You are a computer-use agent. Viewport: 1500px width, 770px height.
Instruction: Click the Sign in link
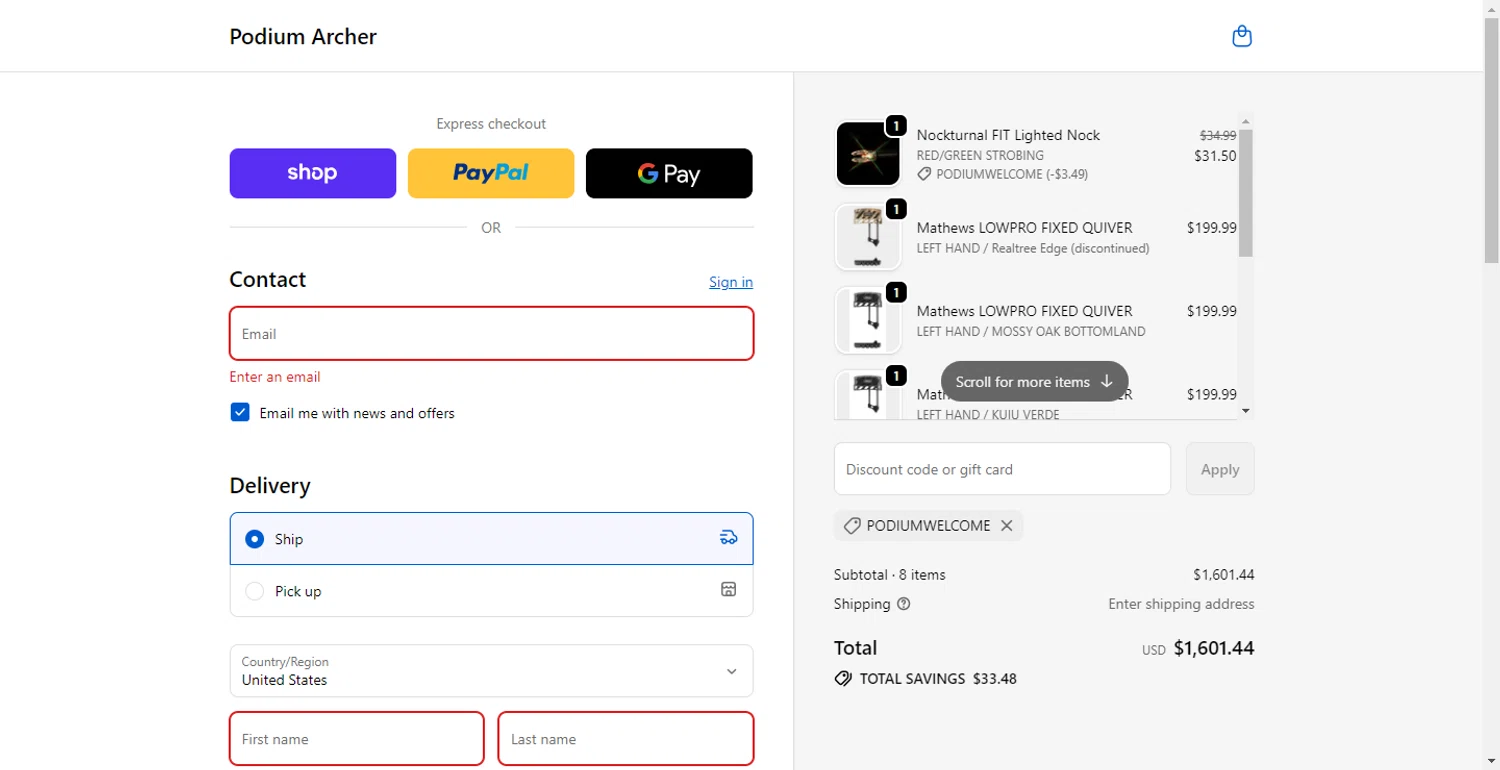[731, 282]
